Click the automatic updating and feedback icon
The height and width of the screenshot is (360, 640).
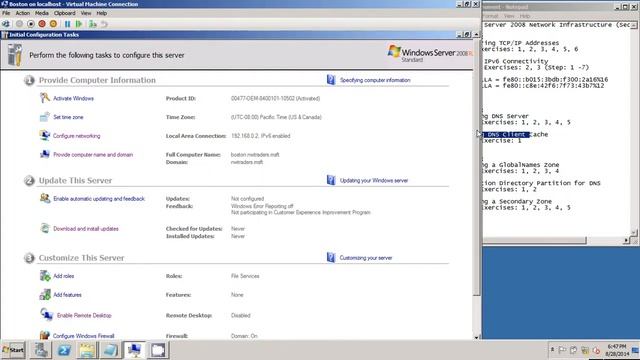(44, 198)
